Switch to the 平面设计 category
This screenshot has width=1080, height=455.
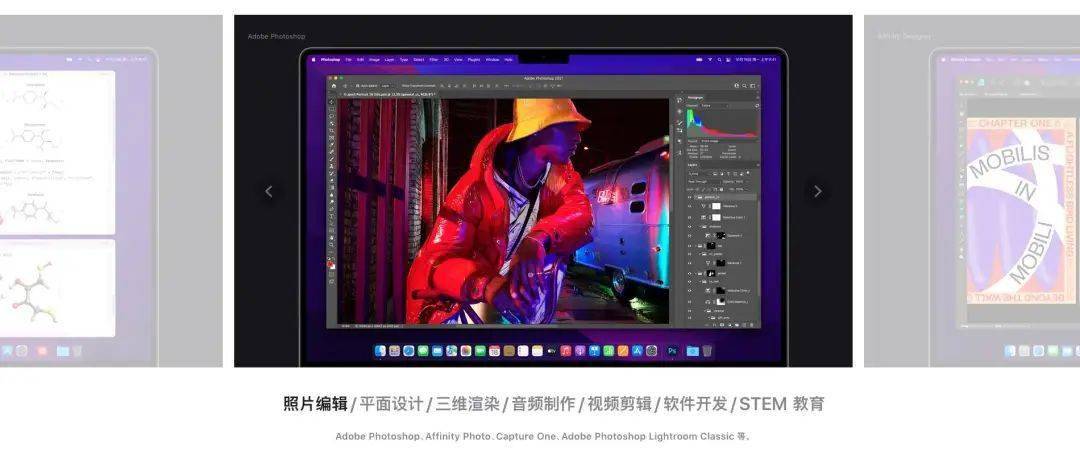point(392,404)
